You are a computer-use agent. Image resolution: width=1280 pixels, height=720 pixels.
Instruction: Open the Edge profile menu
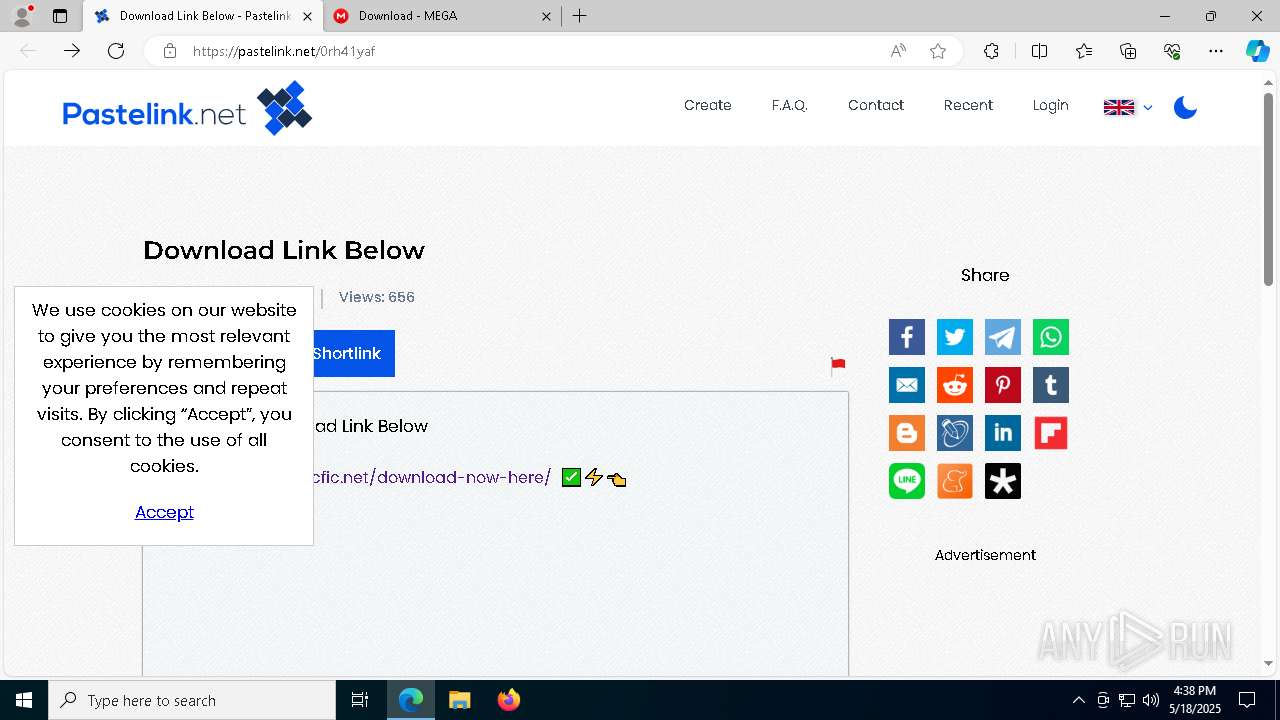click(22, 16)
